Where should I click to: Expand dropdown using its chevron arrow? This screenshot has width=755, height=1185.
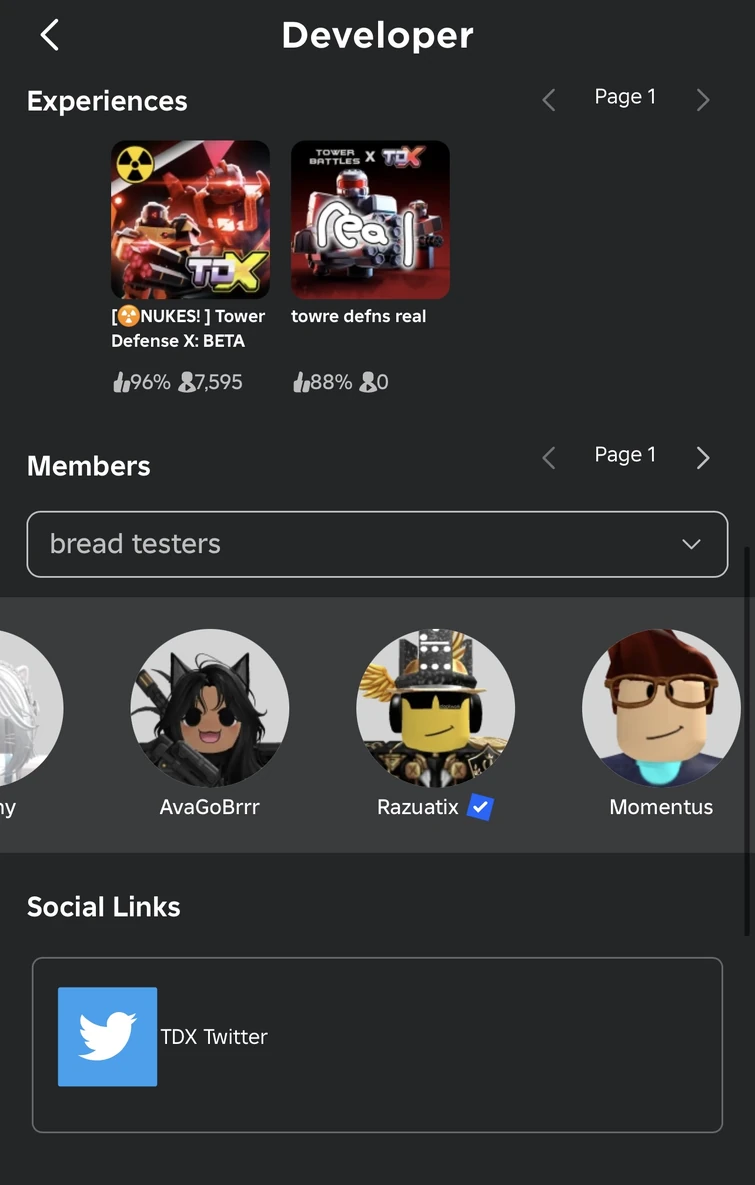691,544
